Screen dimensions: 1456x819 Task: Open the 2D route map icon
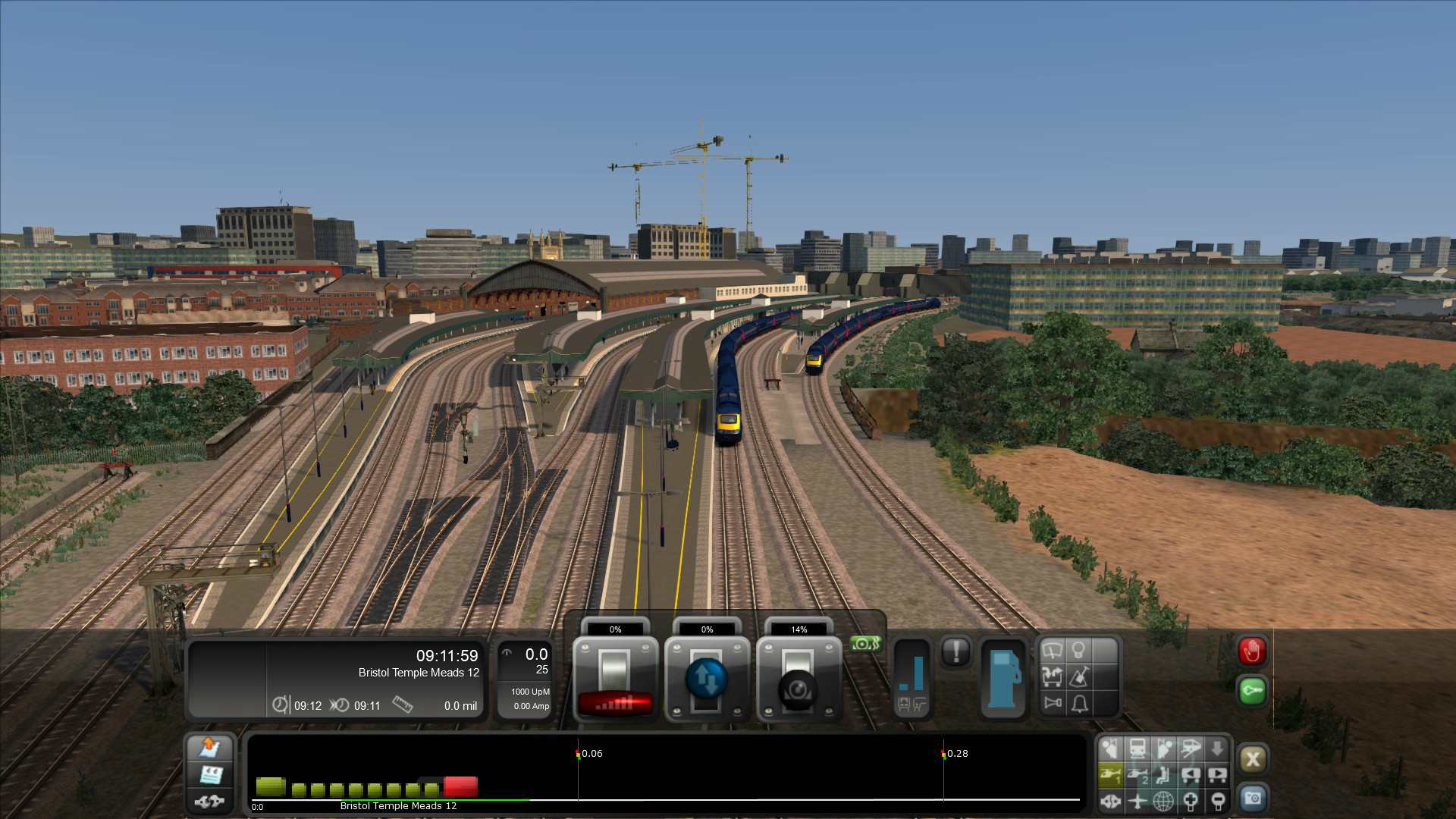tap(209, 748)
